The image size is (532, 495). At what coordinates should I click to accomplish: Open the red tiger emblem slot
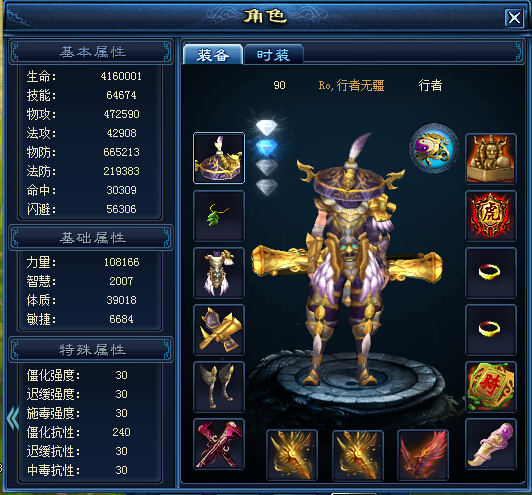(491, 216)
